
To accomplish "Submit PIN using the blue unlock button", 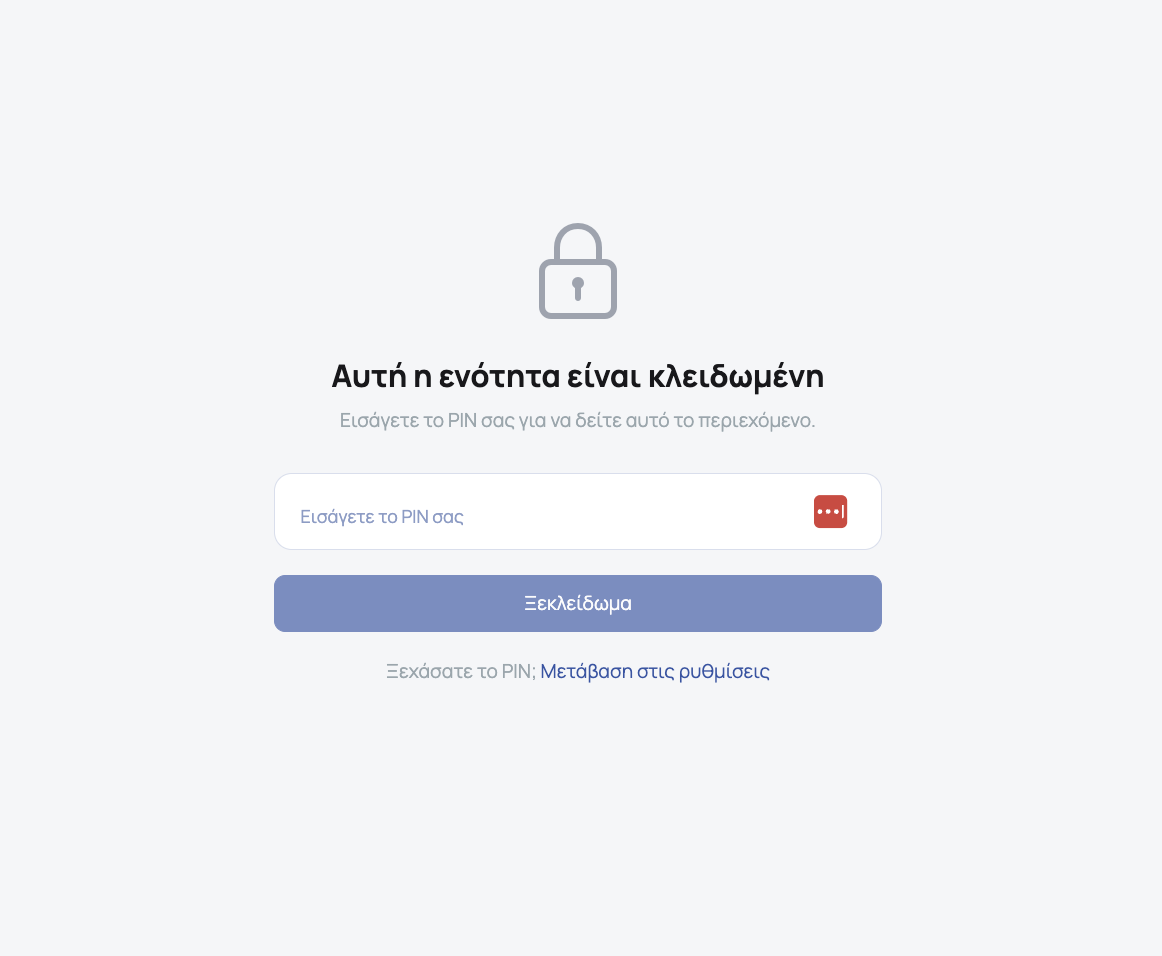I will click(x=578, y=603).
